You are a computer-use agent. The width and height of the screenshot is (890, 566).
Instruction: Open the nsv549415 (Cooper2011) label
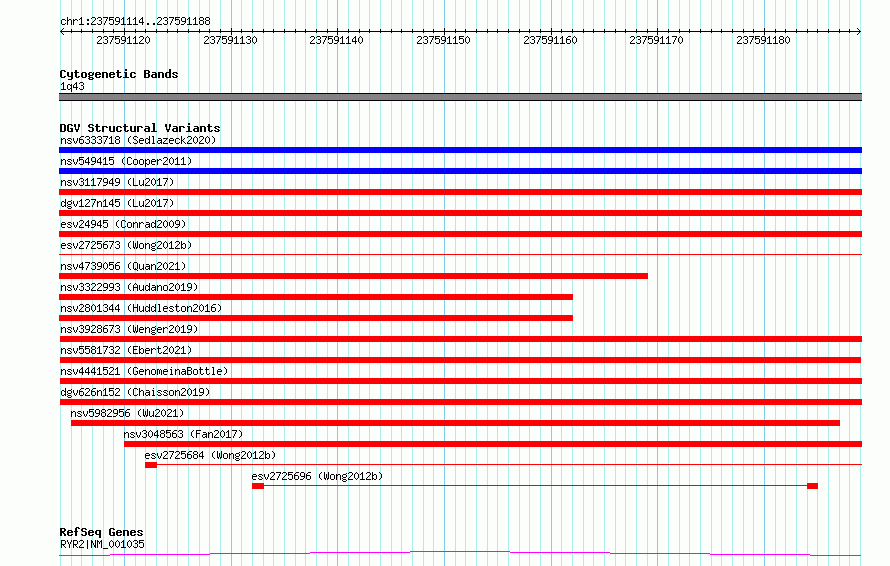tap(126, 161)
